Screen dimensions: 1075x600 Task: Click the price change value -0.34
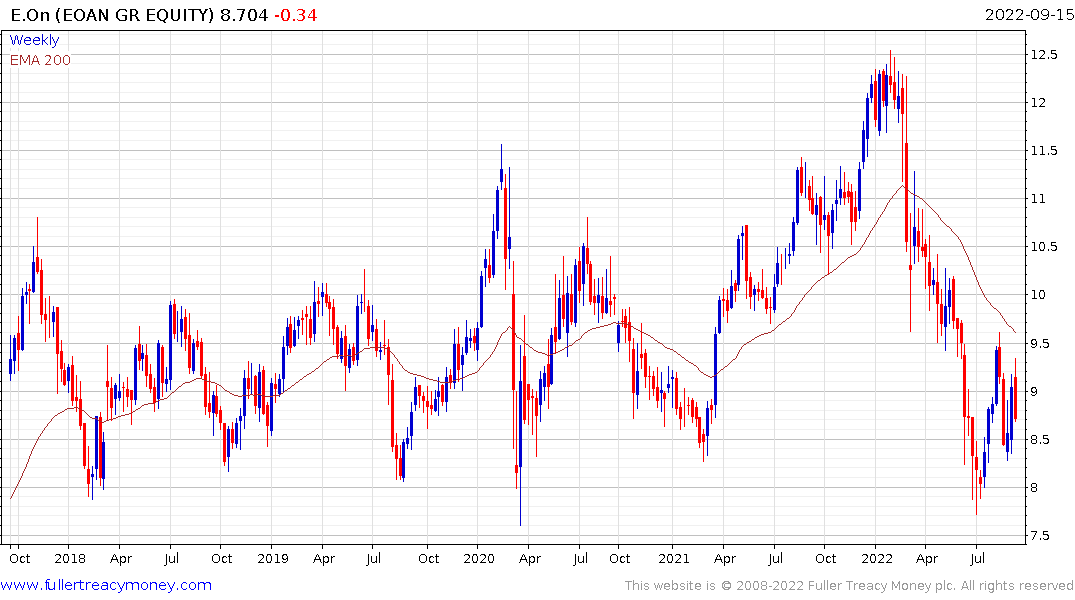coord(295,15)
